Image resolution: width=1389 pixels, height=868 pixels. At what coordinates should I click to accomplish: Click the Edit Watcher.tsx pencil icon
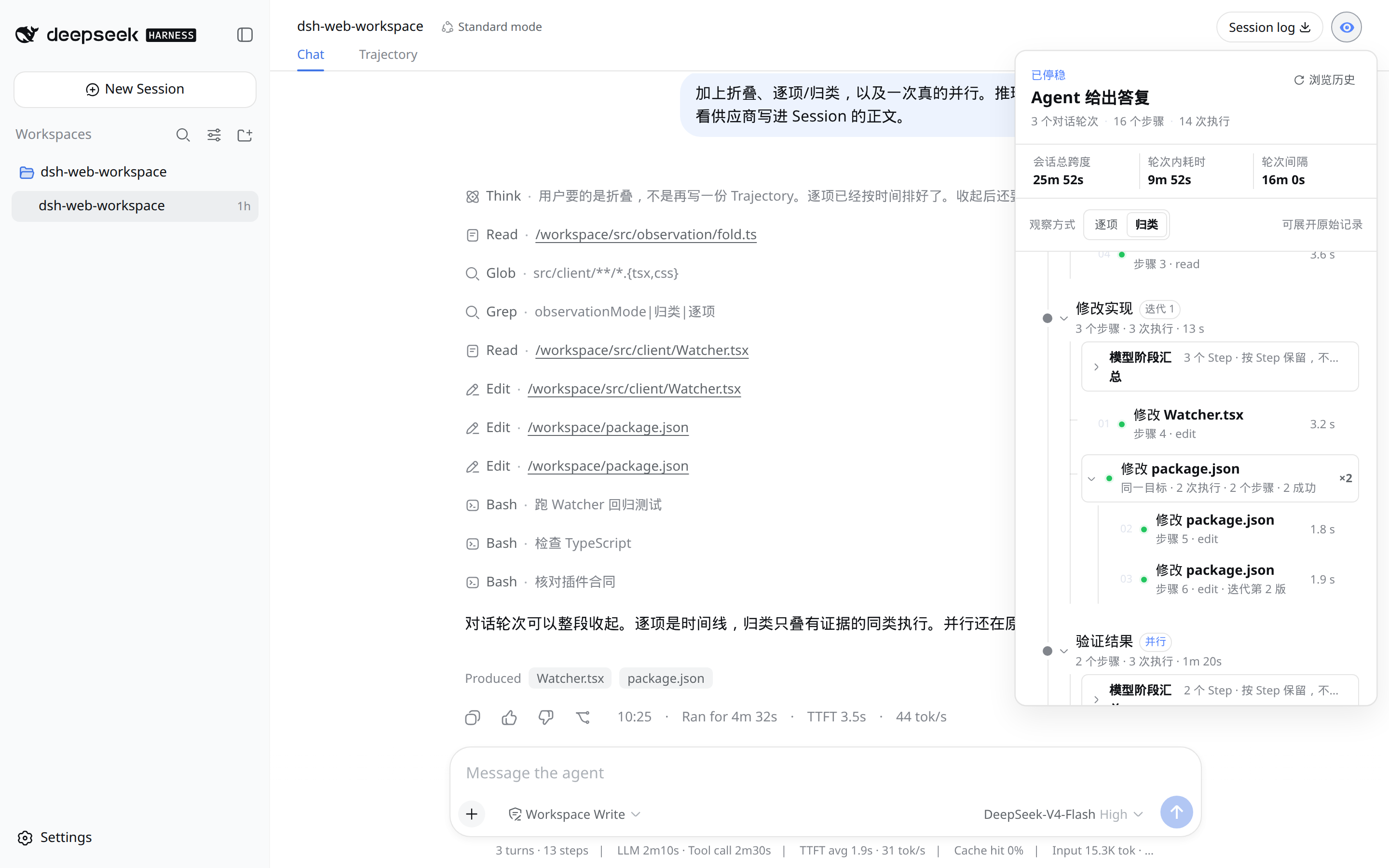coord(472,390)
